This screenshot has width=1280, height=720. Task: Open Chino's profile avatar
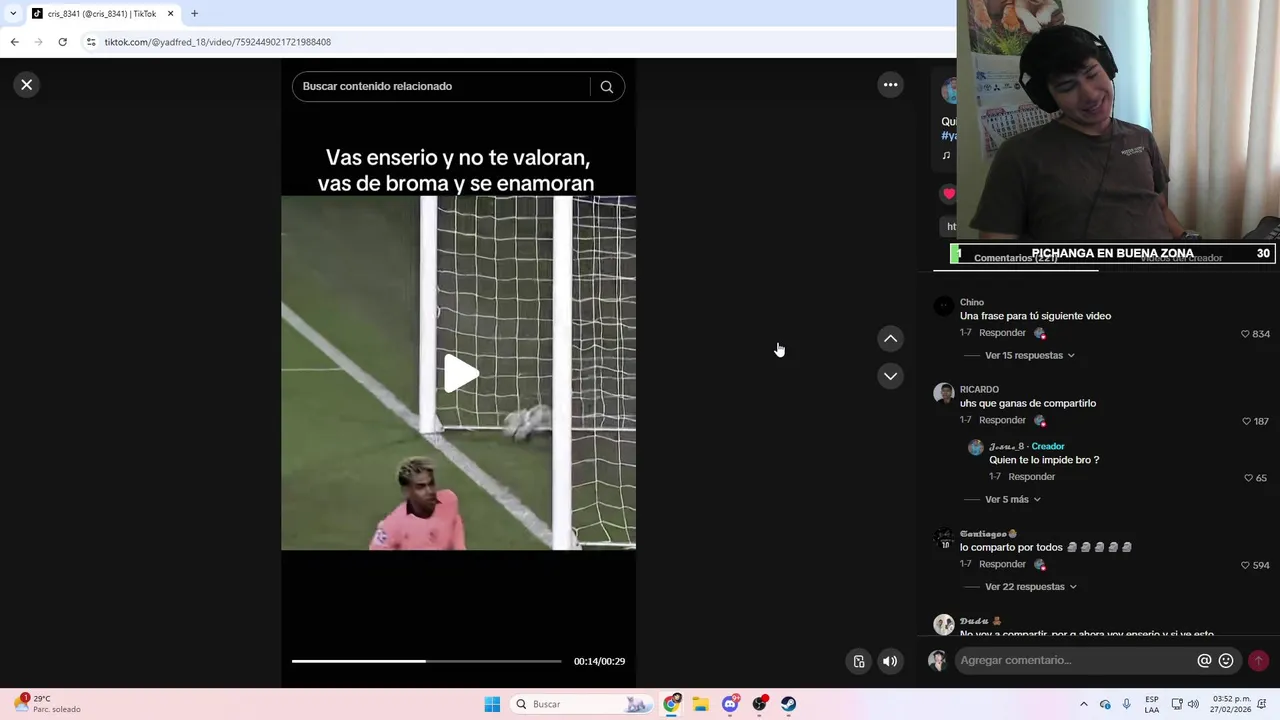944,306
